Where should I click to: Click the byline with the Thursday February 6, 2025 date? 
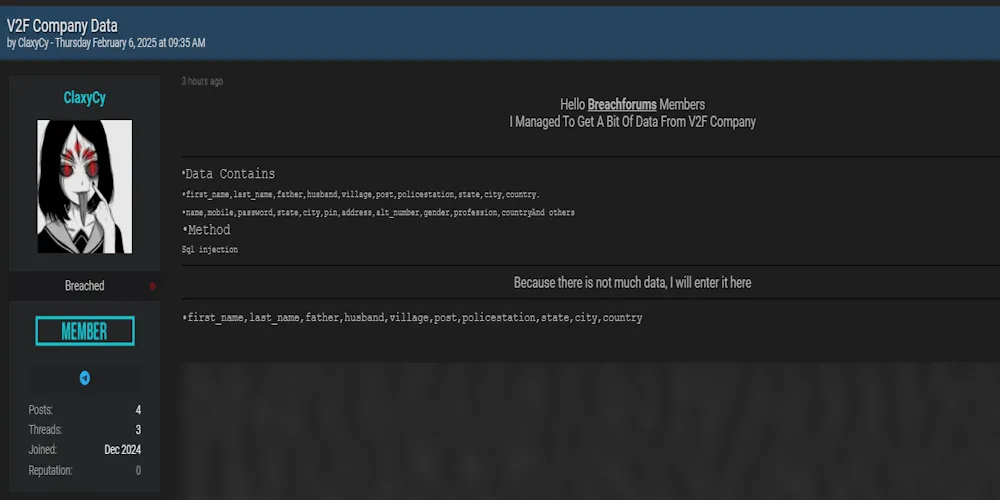[106, 43]
